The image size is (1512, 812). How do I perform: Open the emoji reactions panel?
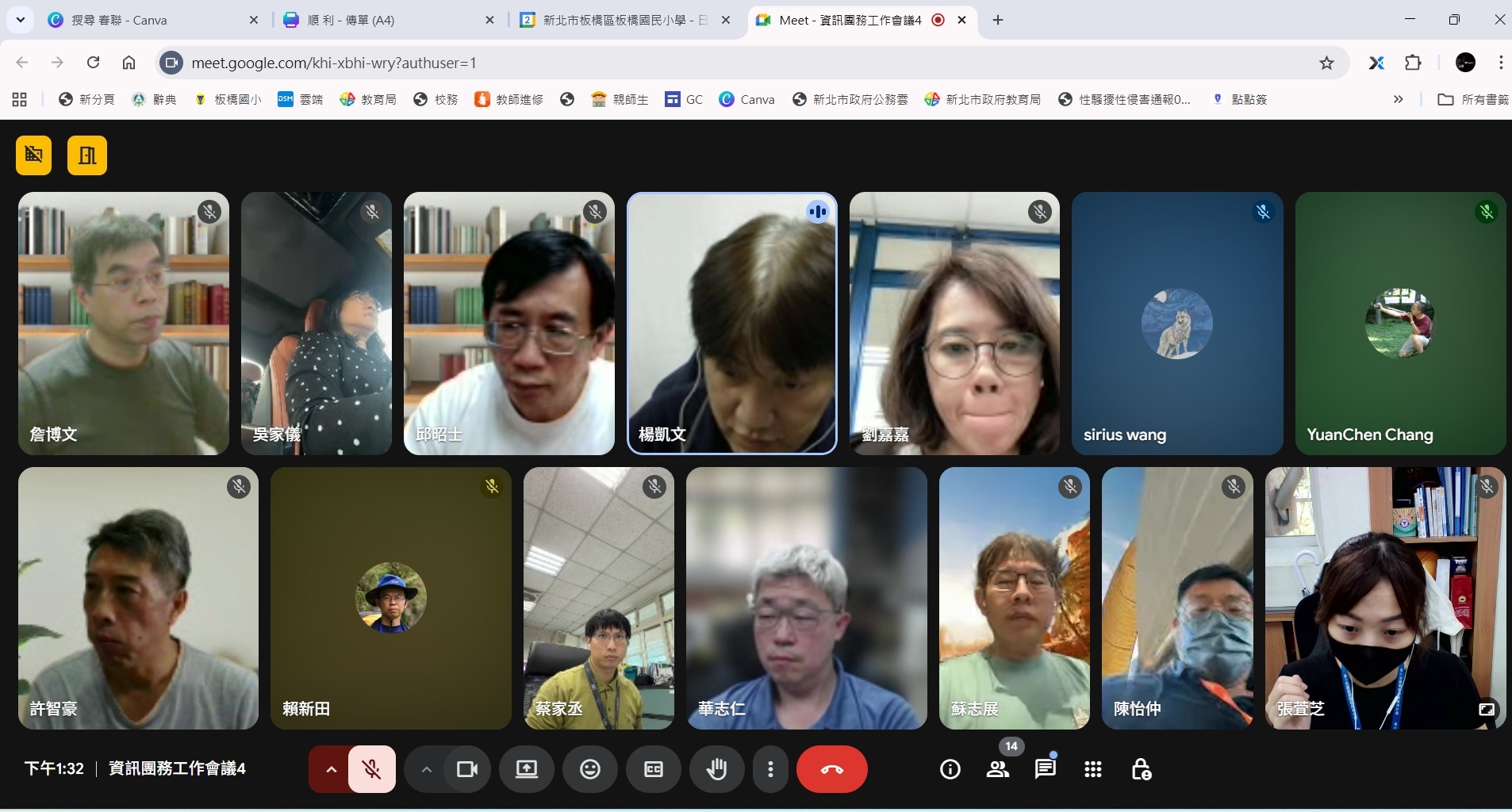click(x=589, y=769)
